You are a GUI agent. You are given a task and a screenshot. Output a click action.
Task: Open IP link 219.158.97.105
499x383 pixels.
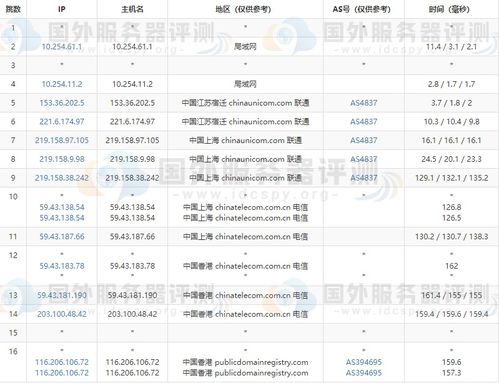click(62, 140)
